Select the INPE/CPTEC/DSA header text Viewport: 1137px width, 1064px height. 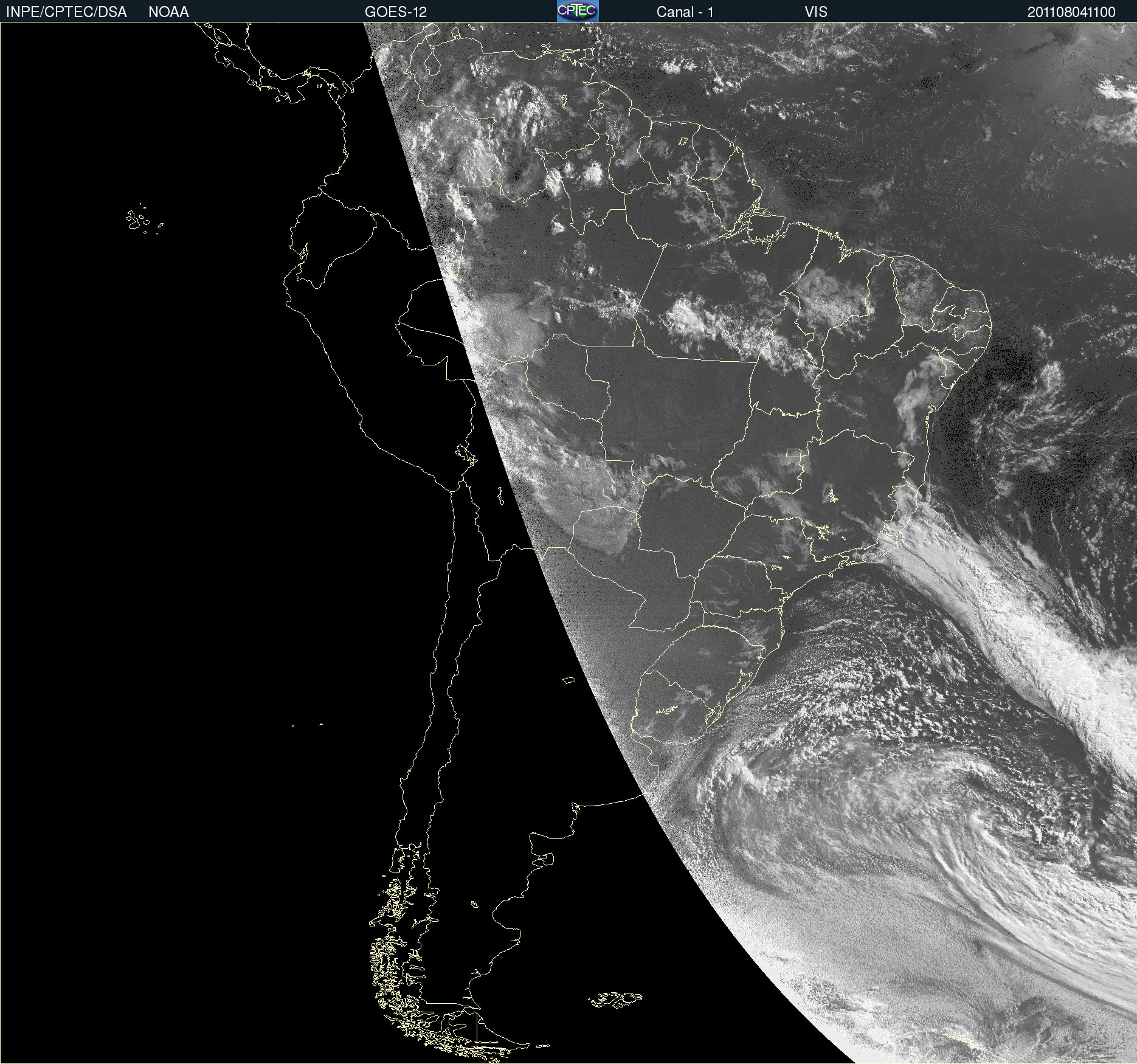coord(66,12)
